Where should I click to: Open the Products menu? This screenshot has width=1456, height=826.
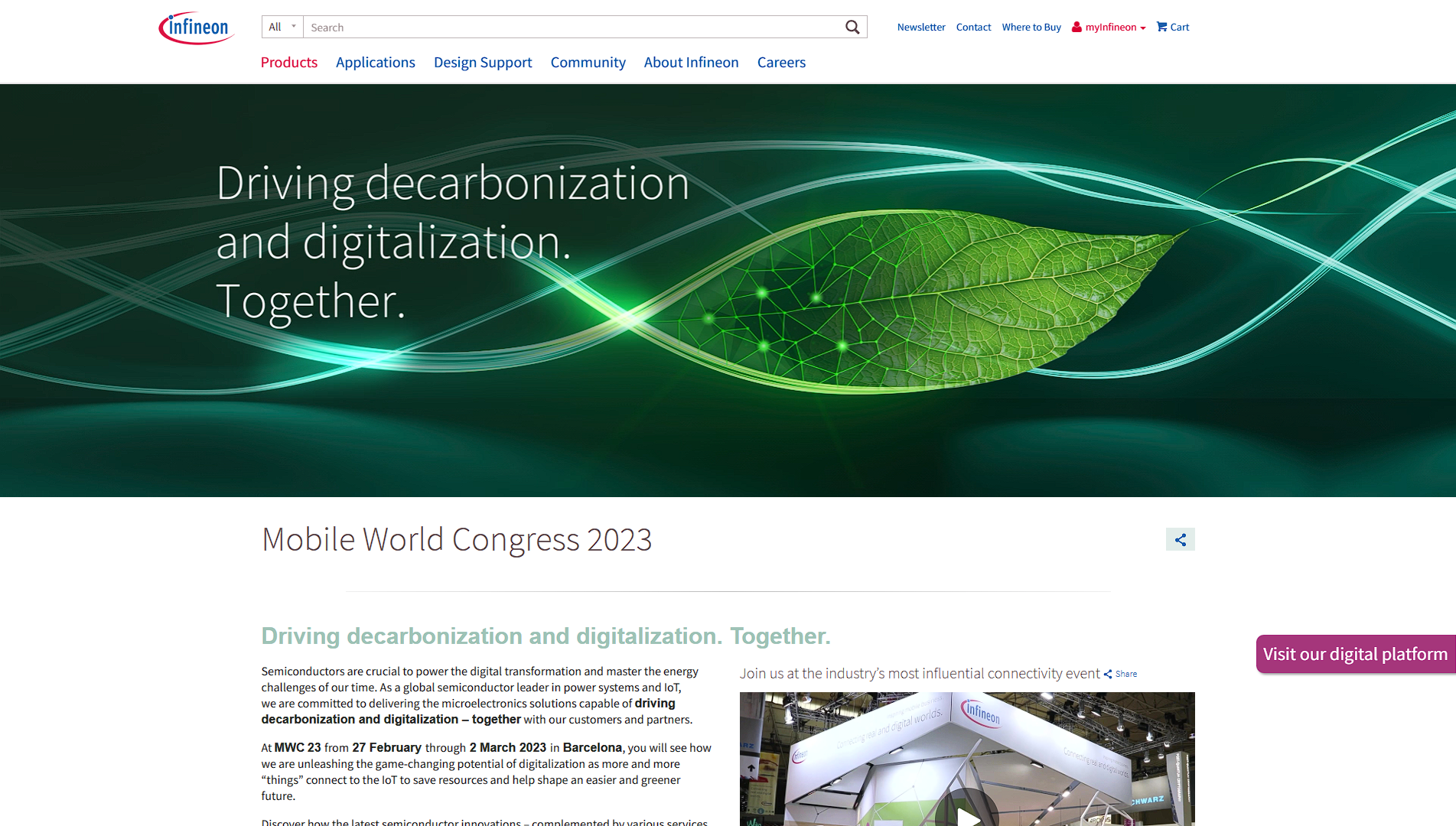[289, 62]
